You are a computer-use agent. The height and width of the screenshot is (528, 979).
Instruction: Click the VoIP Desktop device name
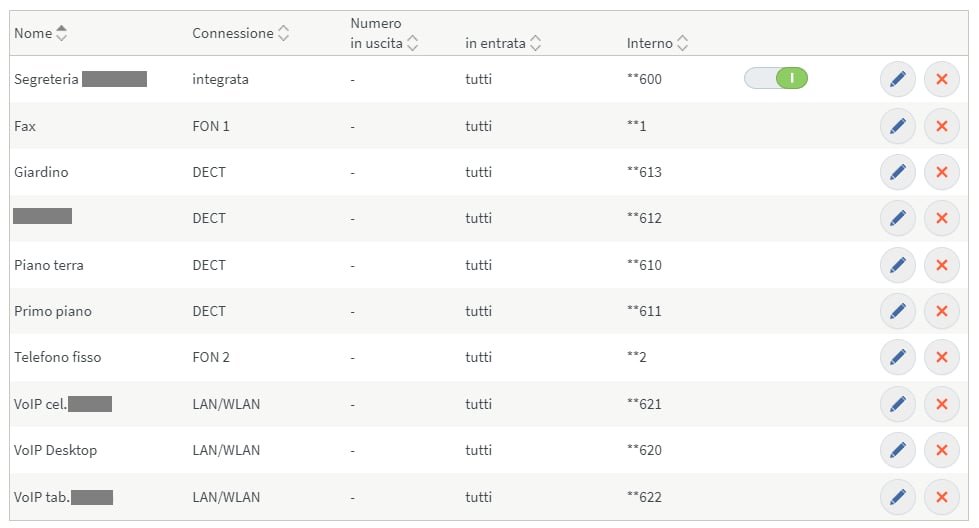(56, 450)
